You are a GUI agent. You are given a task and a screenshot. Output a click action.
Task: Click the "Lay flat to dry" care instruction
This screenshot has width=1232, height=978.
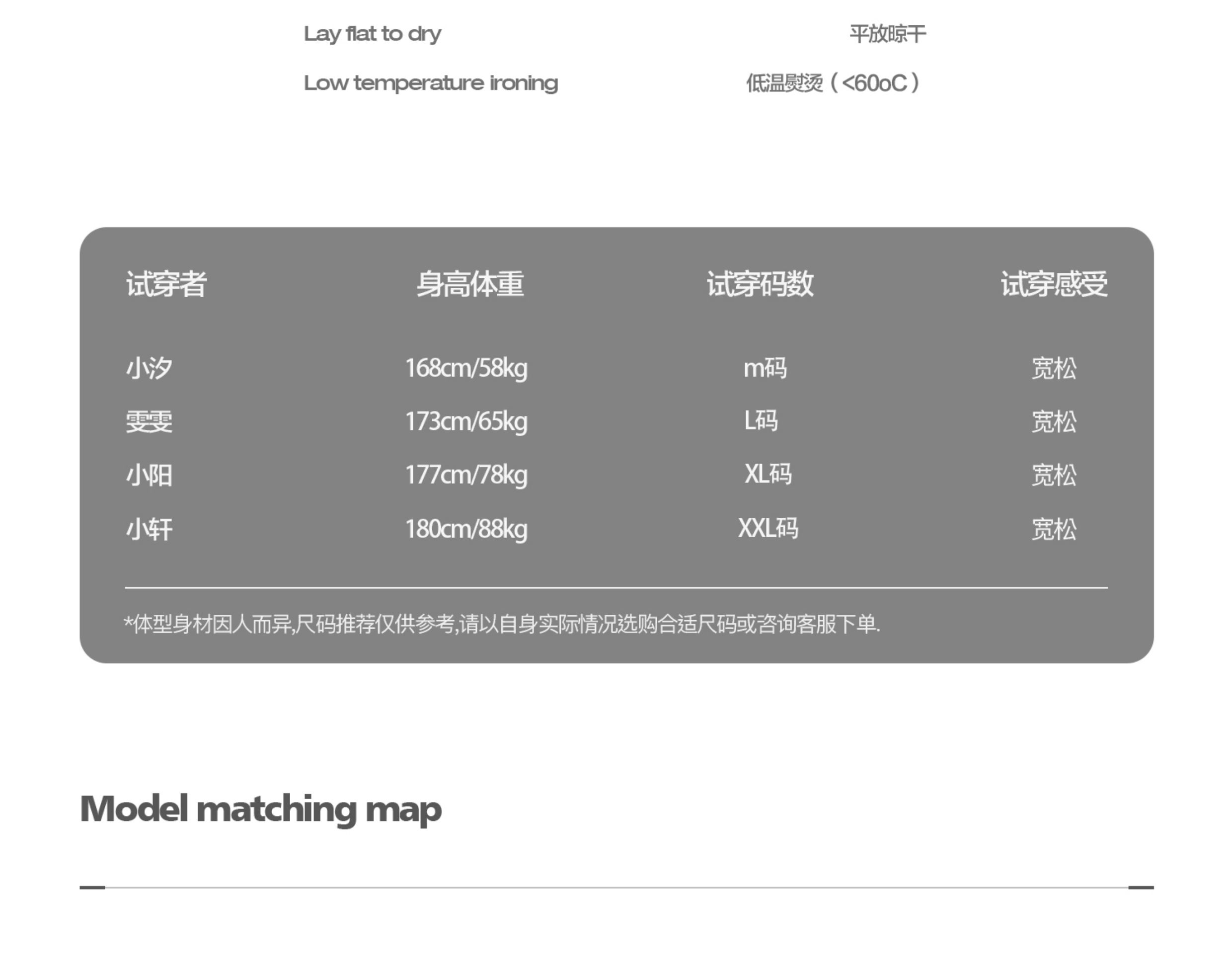pyautogui.click(x=372, y=34)
